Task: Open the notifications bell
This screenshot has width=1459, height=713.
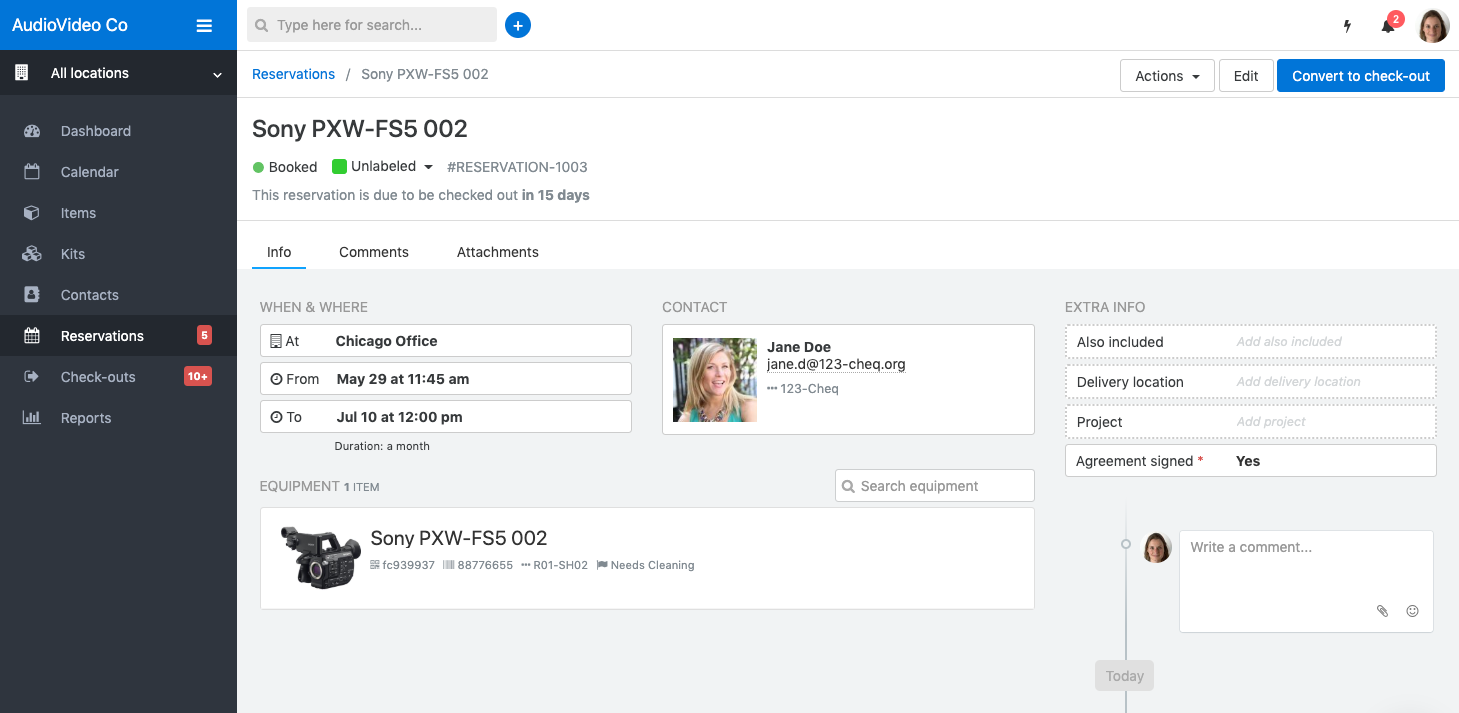Action: (x=1388, y=26)
